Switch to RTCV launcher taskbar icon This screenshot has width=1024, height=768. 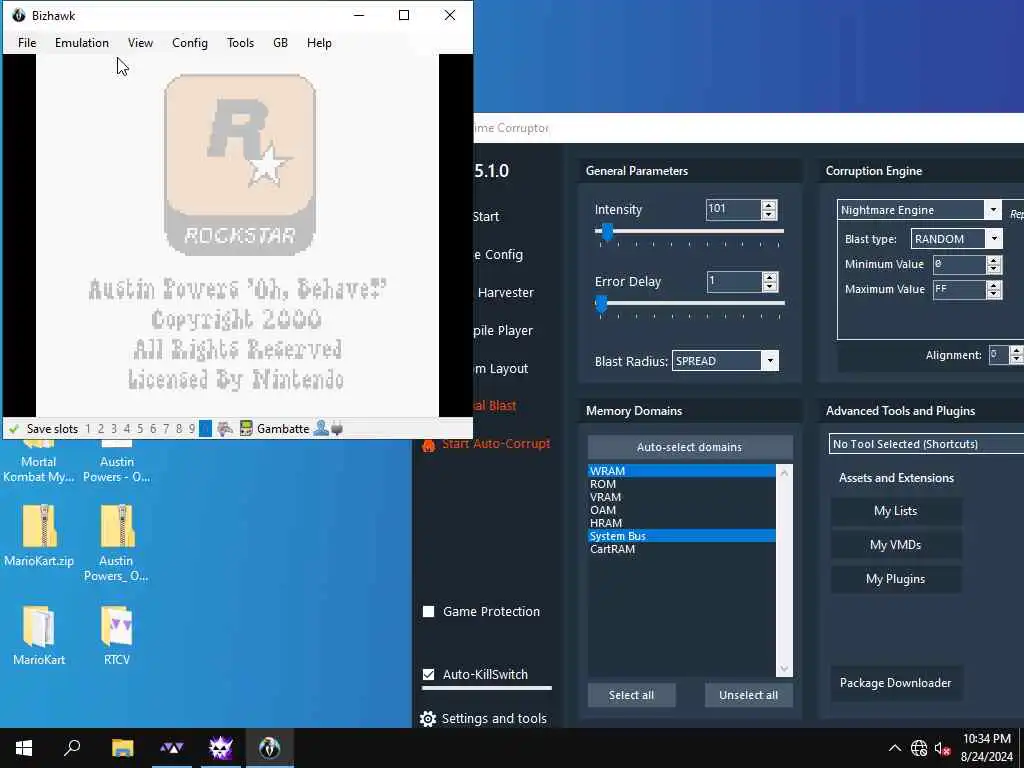pos(172,748)
